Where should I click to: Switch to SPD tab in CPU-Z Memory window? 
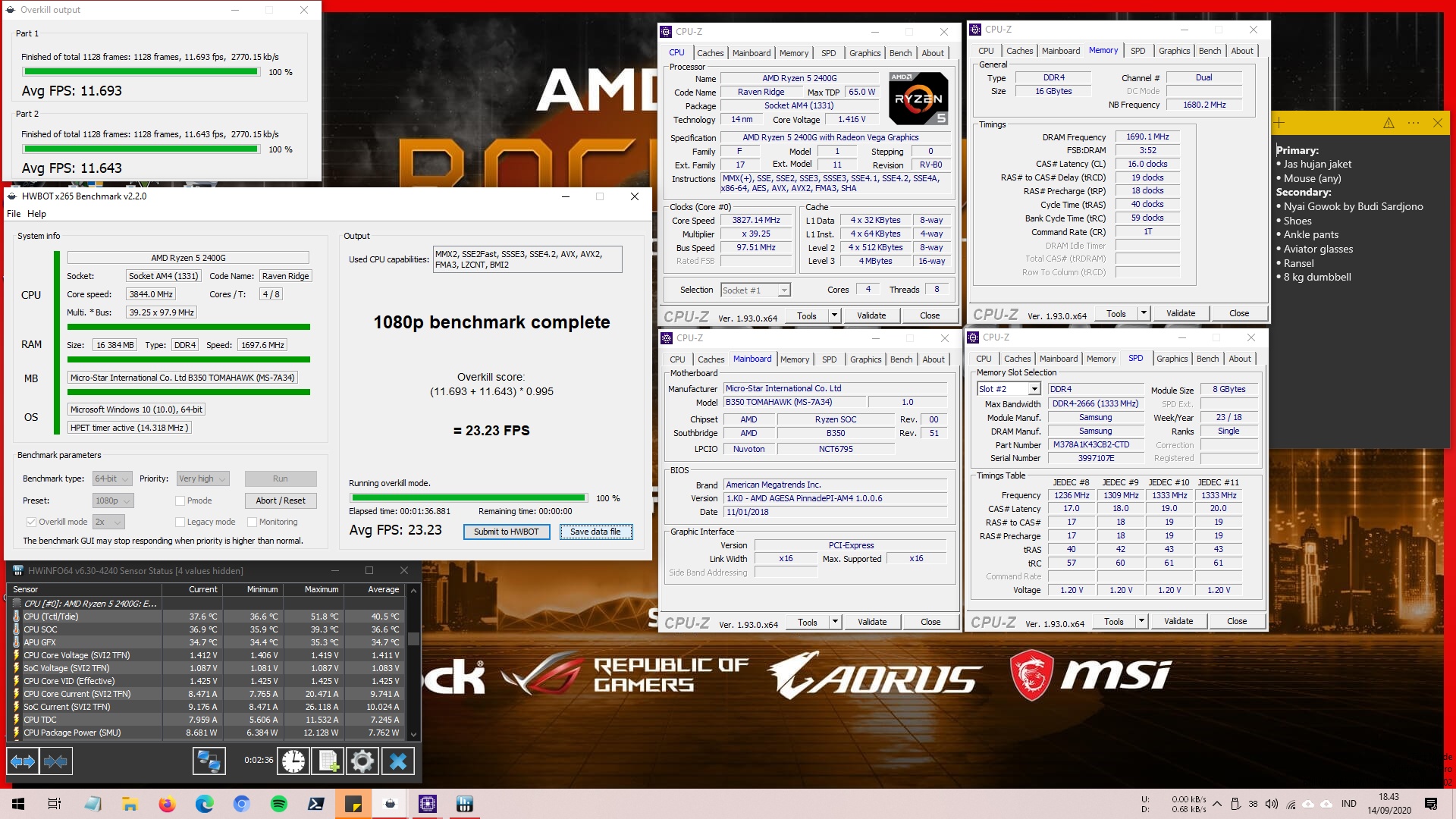(x=1137, y=51)
